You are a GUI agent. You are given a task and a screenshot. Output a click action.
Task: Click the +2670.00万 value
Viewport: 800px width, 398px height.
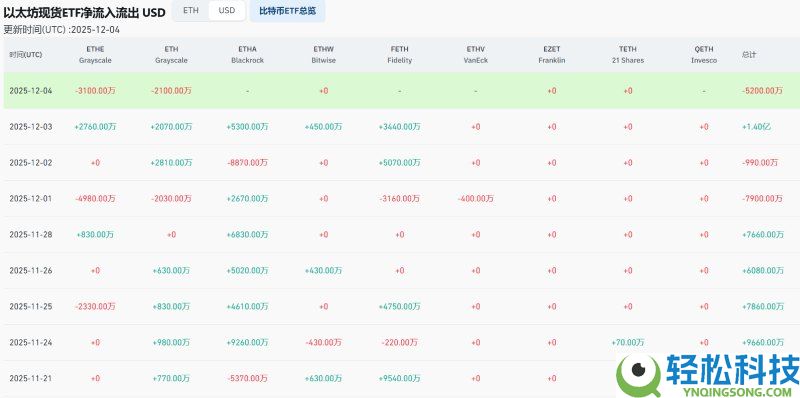tap(247, 198)
